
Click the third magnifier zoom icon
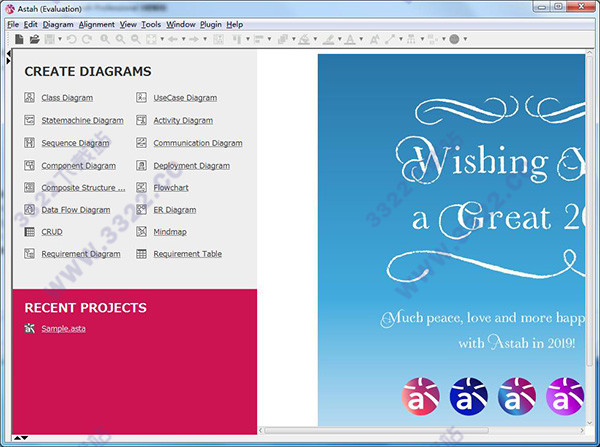click(x=135, y=39)
